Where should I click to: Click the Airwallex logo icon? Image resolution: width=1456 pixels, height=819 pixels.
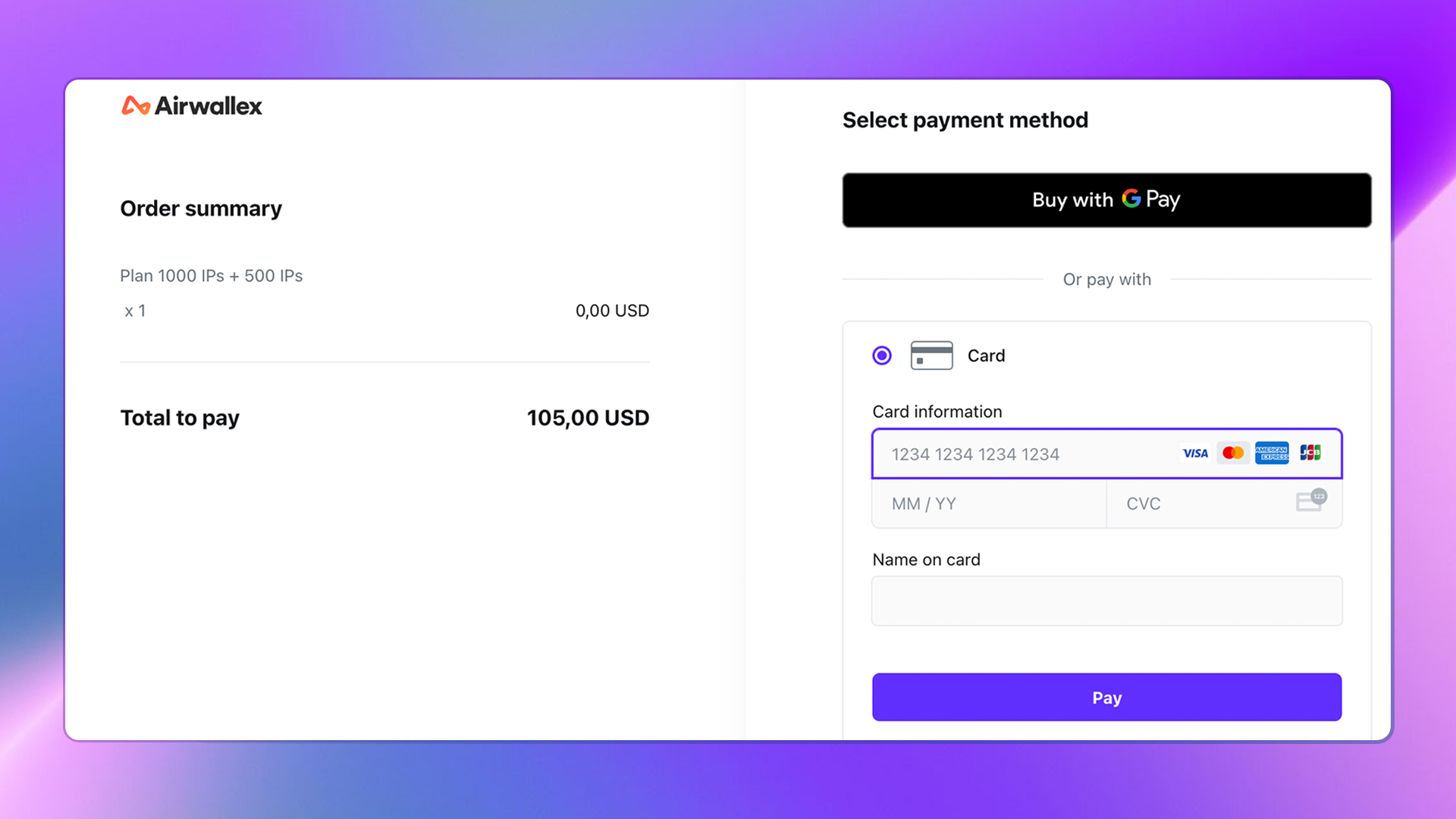point(136,106)
